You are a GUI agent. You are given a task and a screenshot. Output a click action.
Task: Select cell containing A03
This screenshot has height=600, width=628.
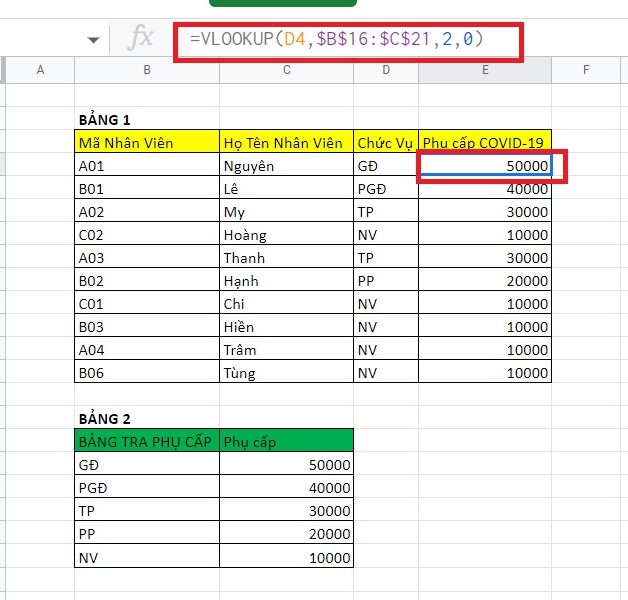click(147, 257)
